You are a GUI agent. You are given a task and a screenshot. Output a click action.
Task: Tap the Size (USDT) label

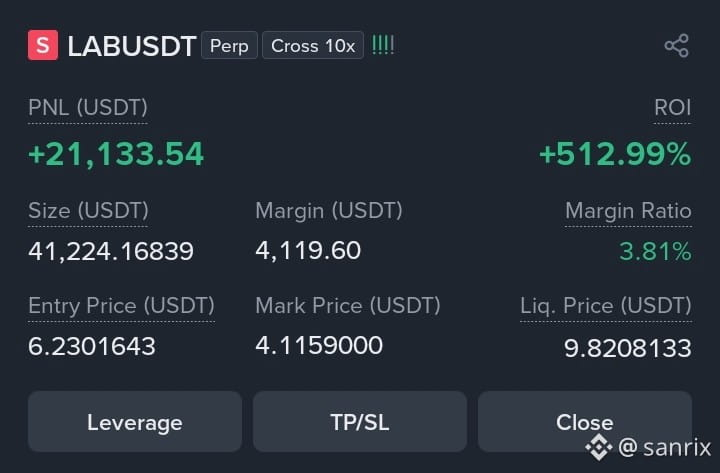coord(88,211)
